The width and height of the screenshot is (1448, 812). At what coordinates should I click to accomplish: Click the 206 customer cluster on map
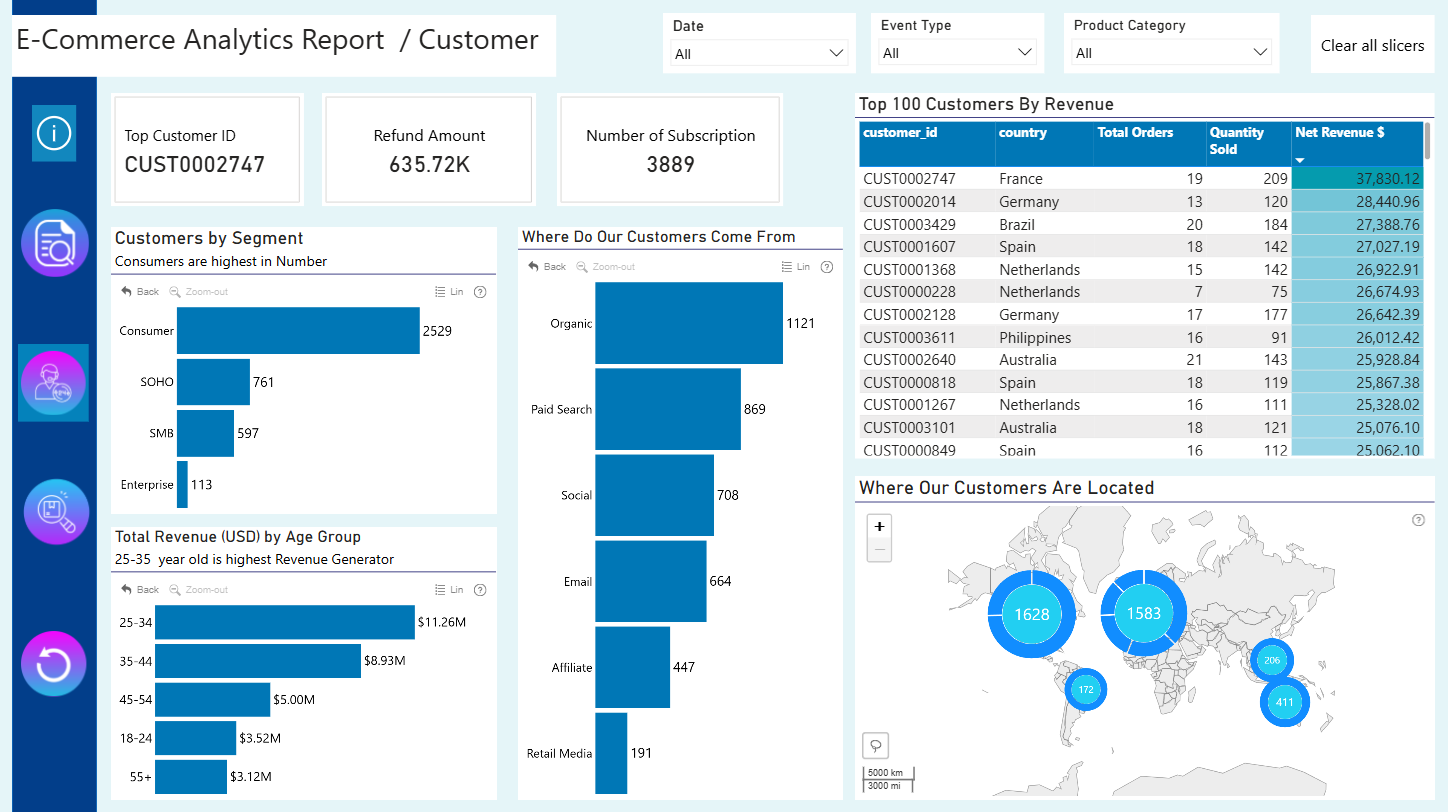point(1272,660)
